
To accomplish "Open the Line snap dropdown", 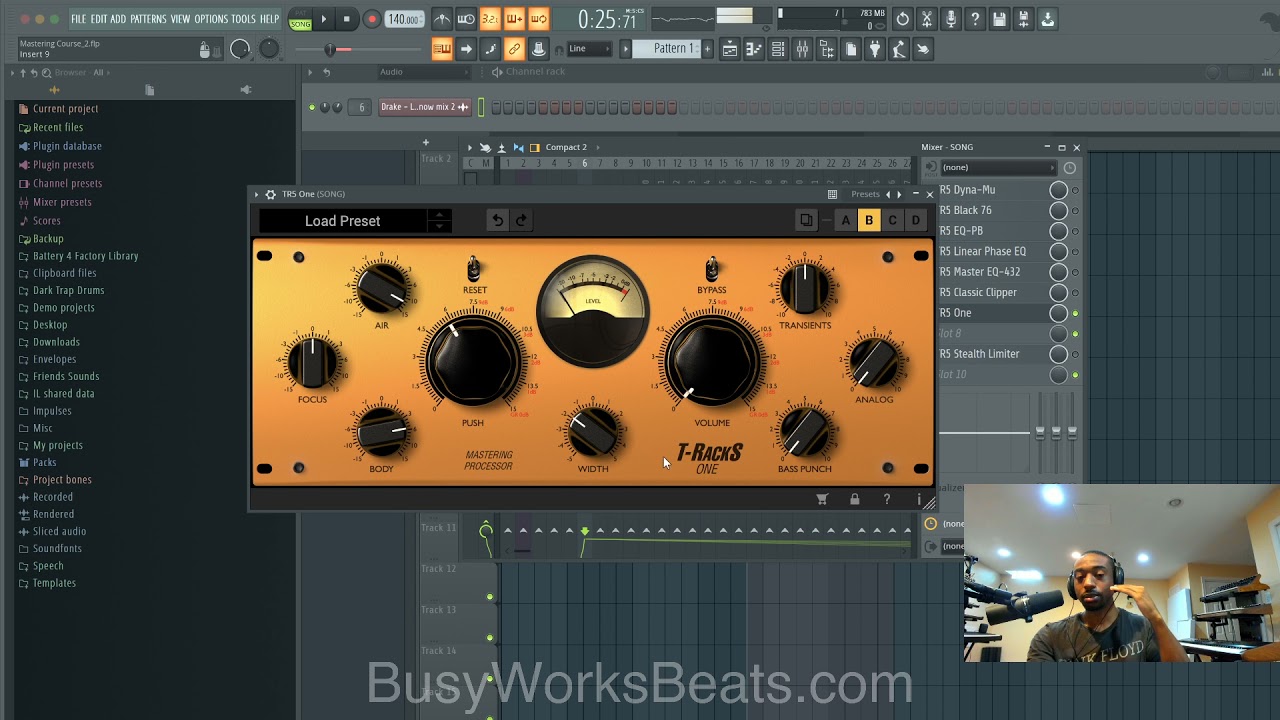I will 591,49.
